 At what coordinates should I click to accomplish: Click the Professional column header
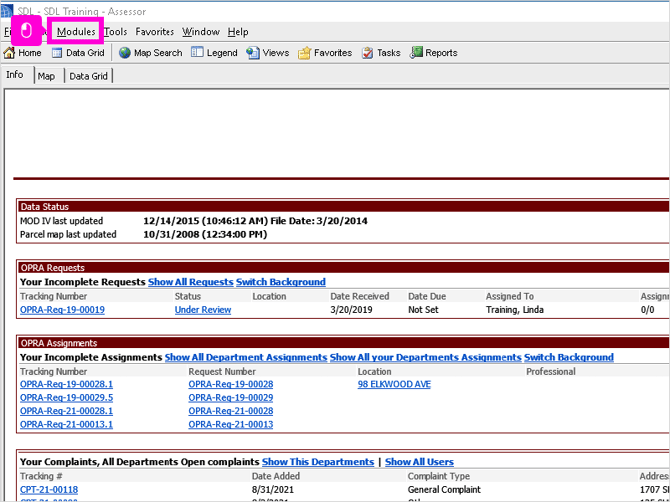[x=551, y=372]
